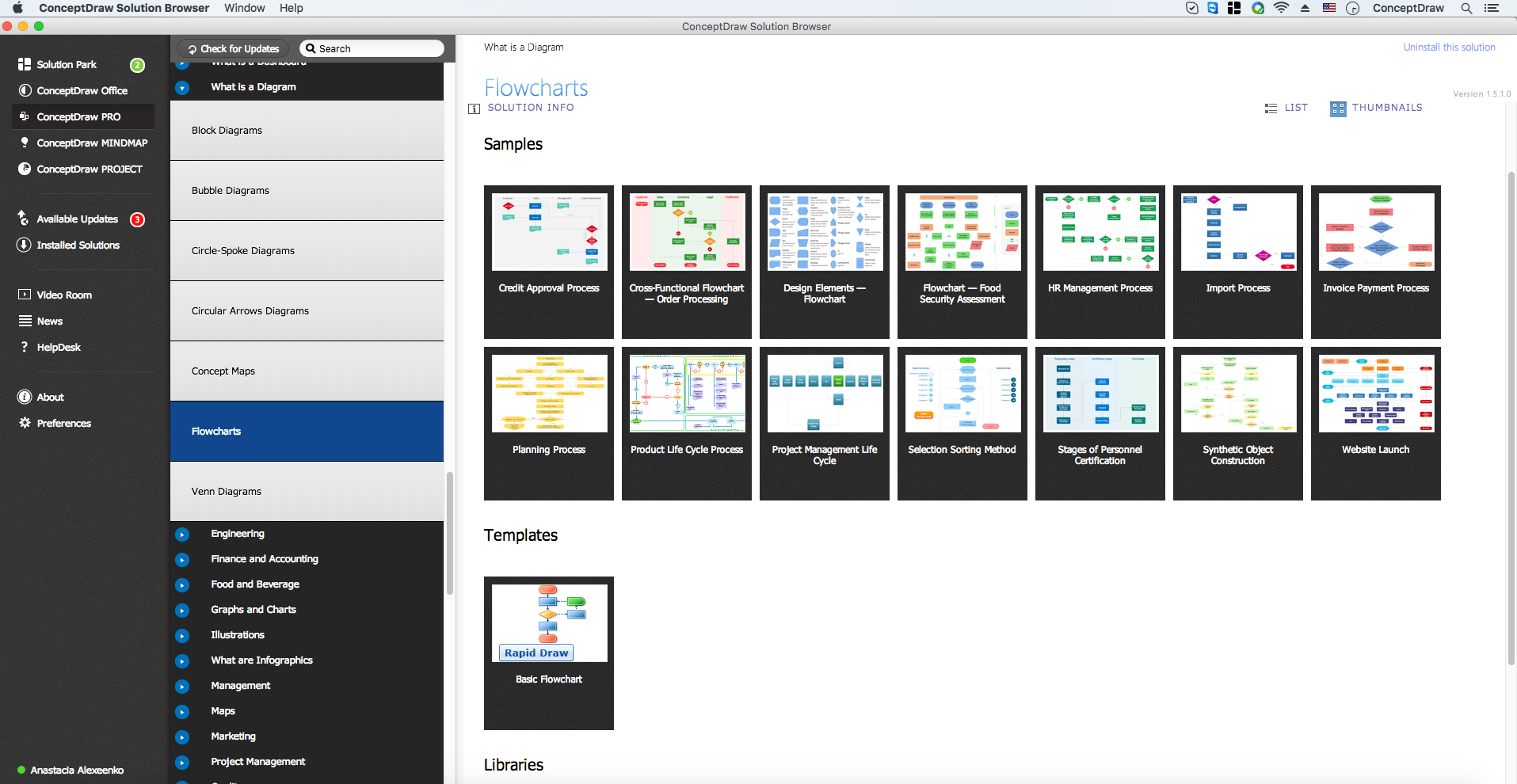Select Venn Diagrams solution
This screenshot has height=784, width=1517.
307,492
